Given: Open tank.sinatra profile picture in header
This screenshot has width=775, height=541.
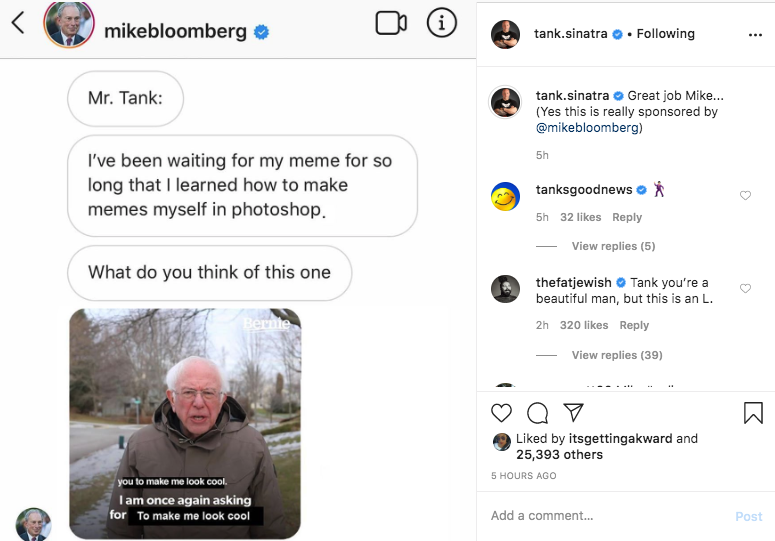Looking at the screenshot, I should click(506, 34).
